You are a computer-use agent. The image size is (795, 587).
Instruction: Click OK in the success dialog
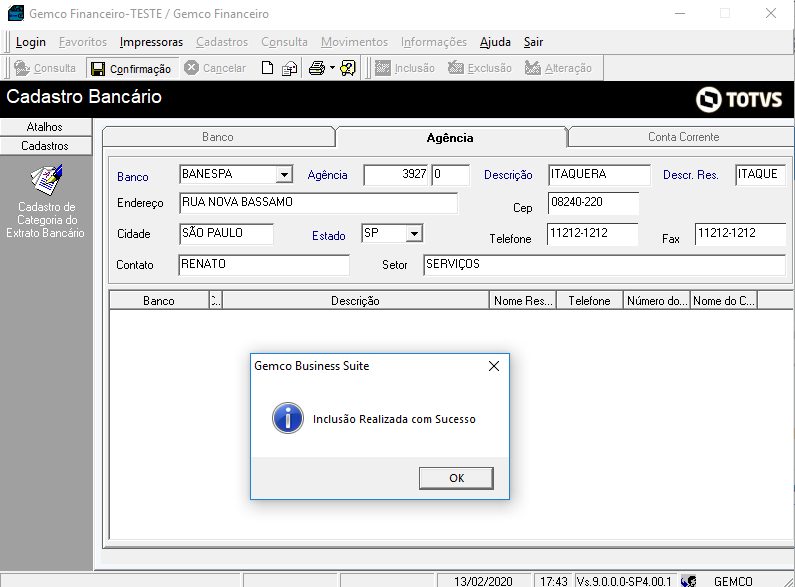(x=456, y=478)
